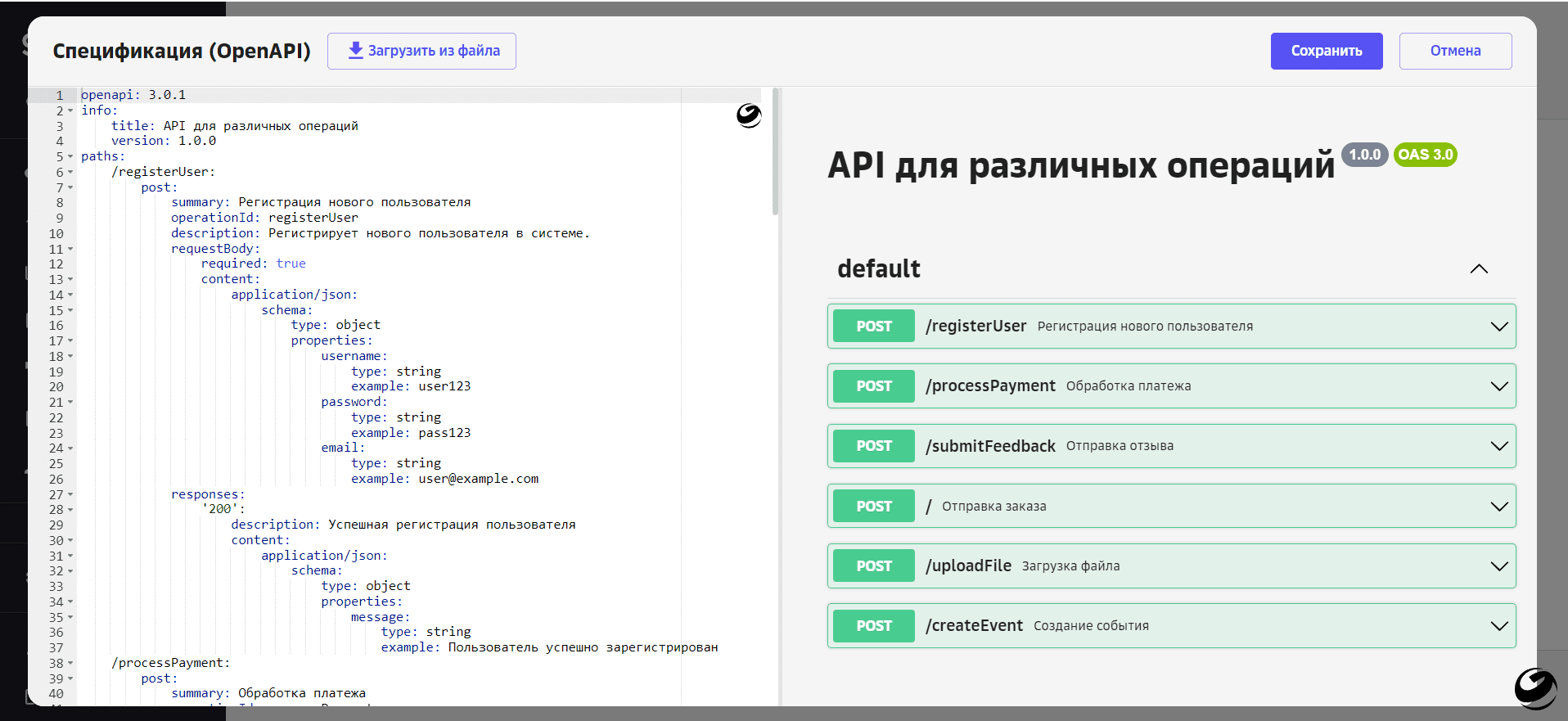Click the Загрузка файла summary text
Screen dimensions: 1568x721
click(x=1070, y=566)
